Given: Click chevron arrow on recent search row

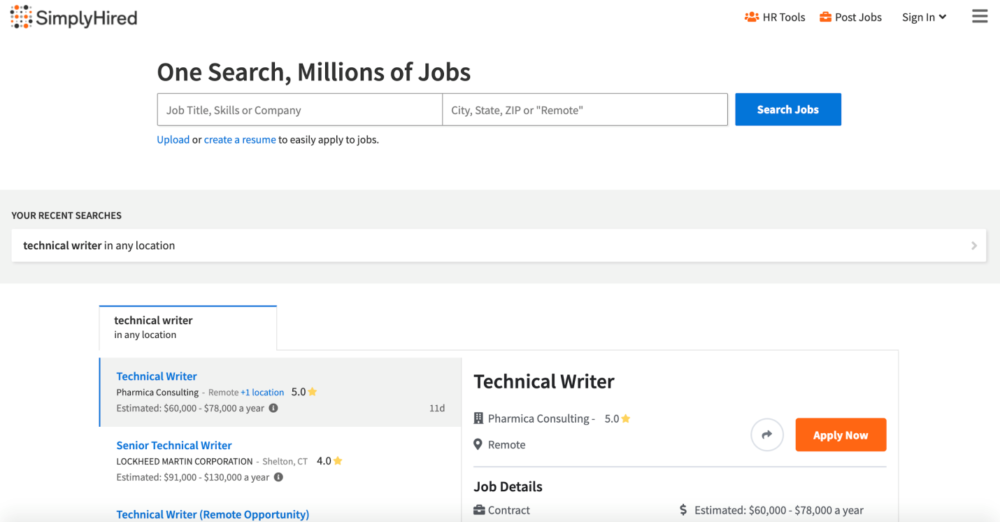Looking at the screenshot, I should (x=974, y=246).
